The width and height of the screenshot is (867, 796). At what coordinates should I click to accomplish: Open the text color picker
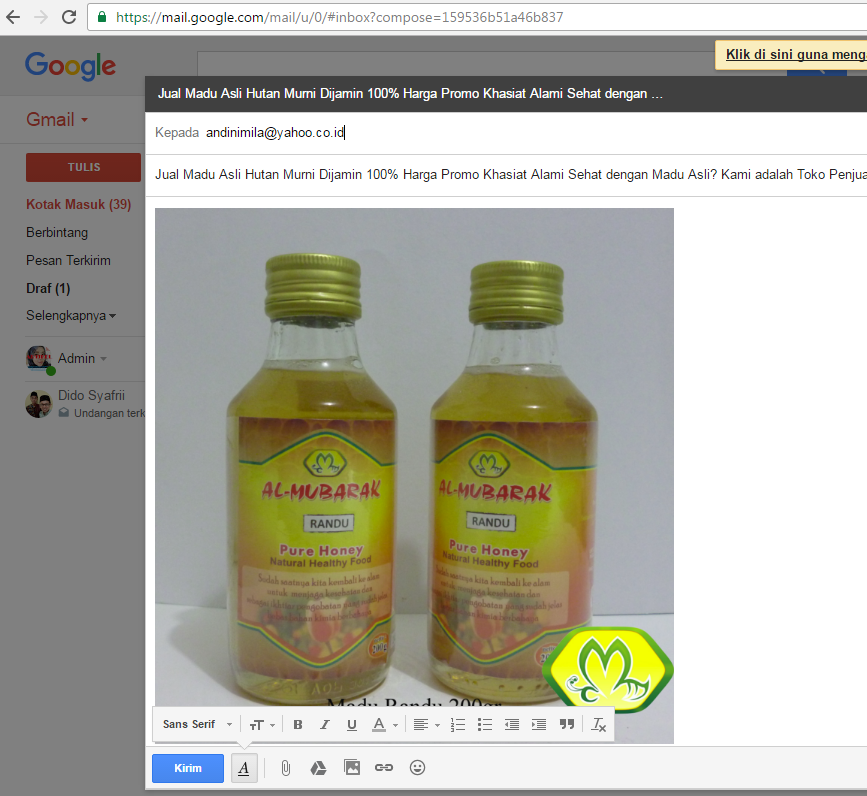click(x=384, y=725)
